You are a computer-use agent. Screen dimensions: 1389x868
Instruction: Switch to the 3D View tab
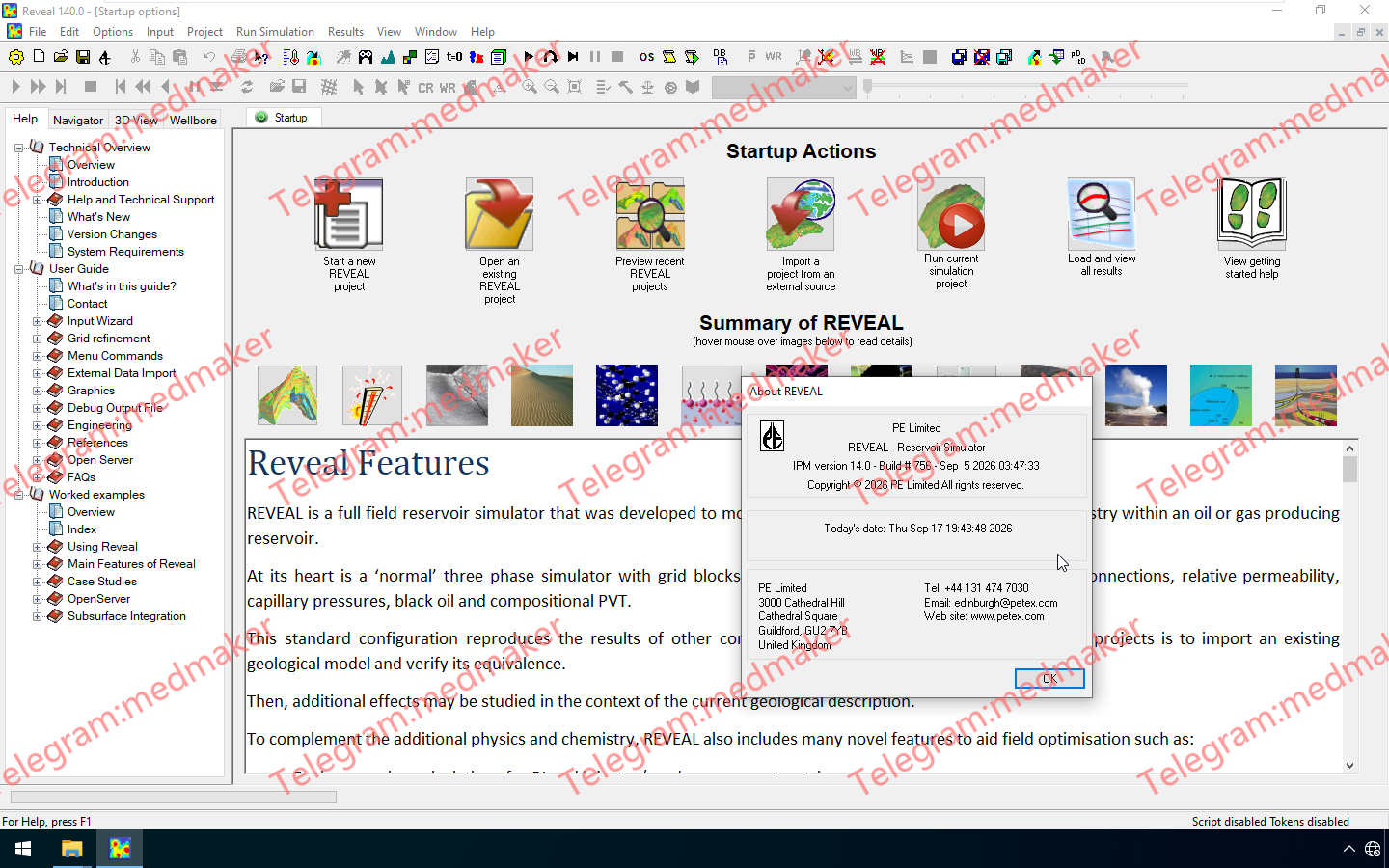[x=136, y=121]
